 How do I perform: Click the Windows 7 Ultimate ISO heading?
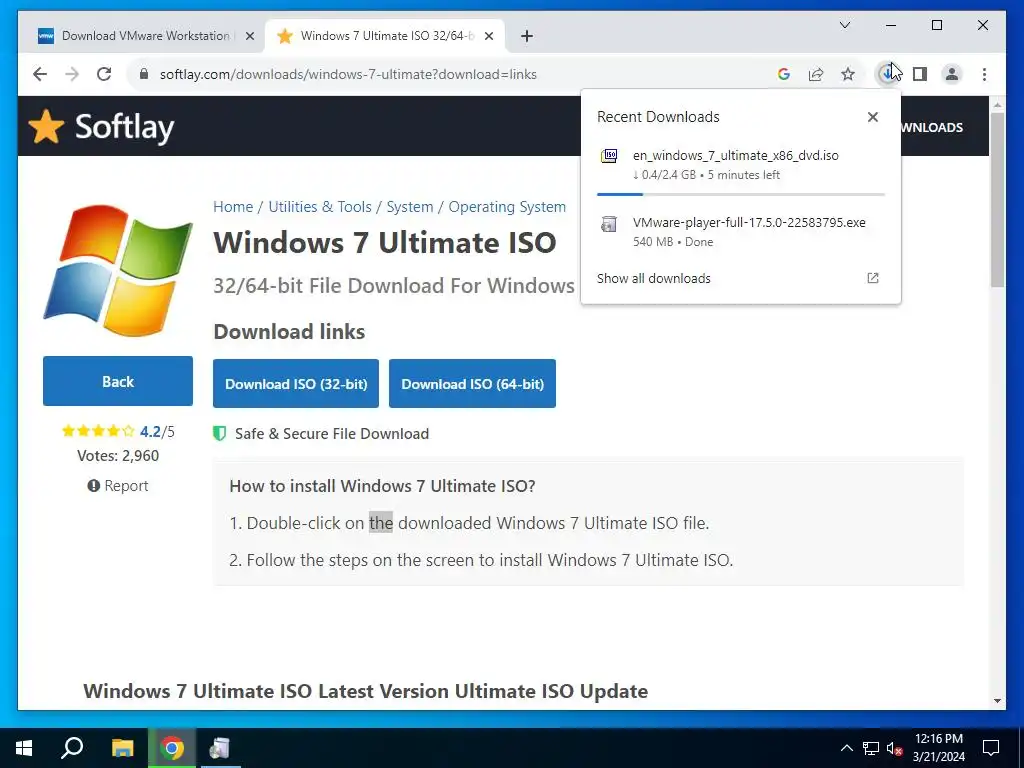tap(385, 243)
